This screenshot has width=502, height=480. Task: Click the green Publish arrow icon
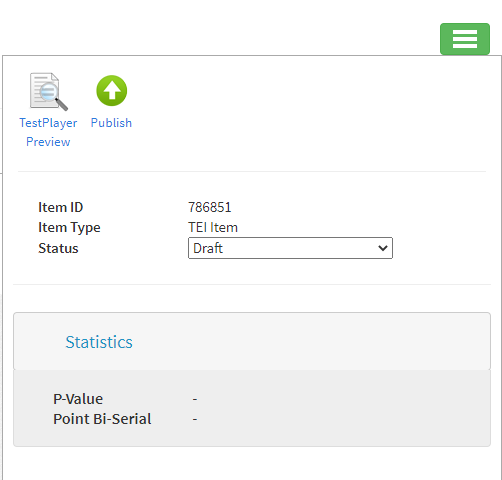(112, 91)
